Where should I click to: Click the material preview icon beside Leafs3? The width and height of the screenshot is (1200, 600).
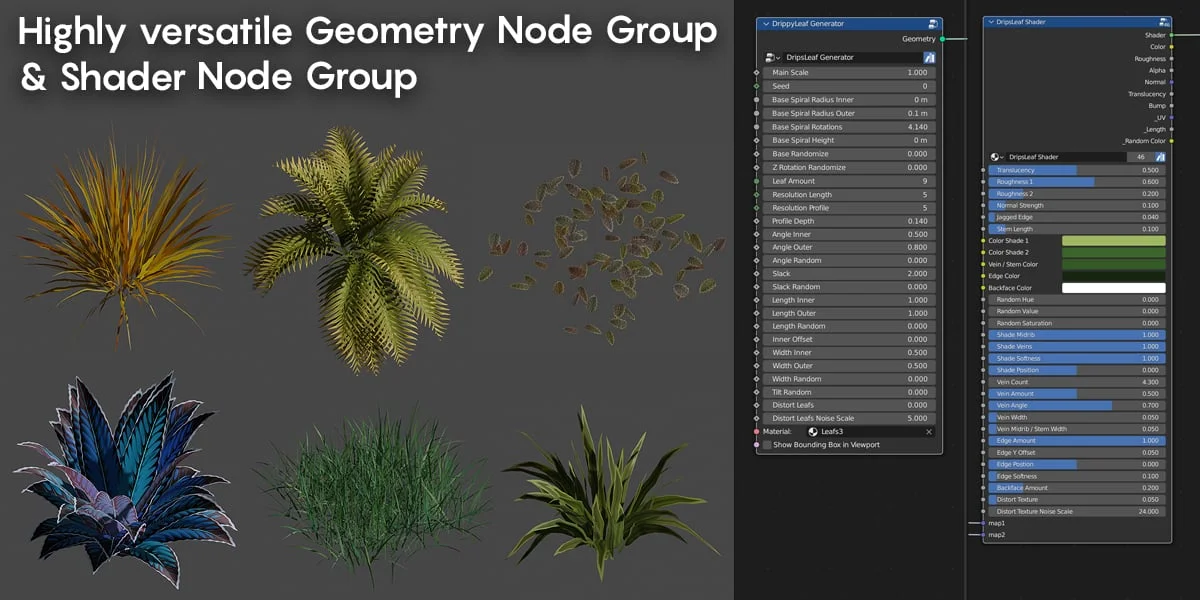812,431
